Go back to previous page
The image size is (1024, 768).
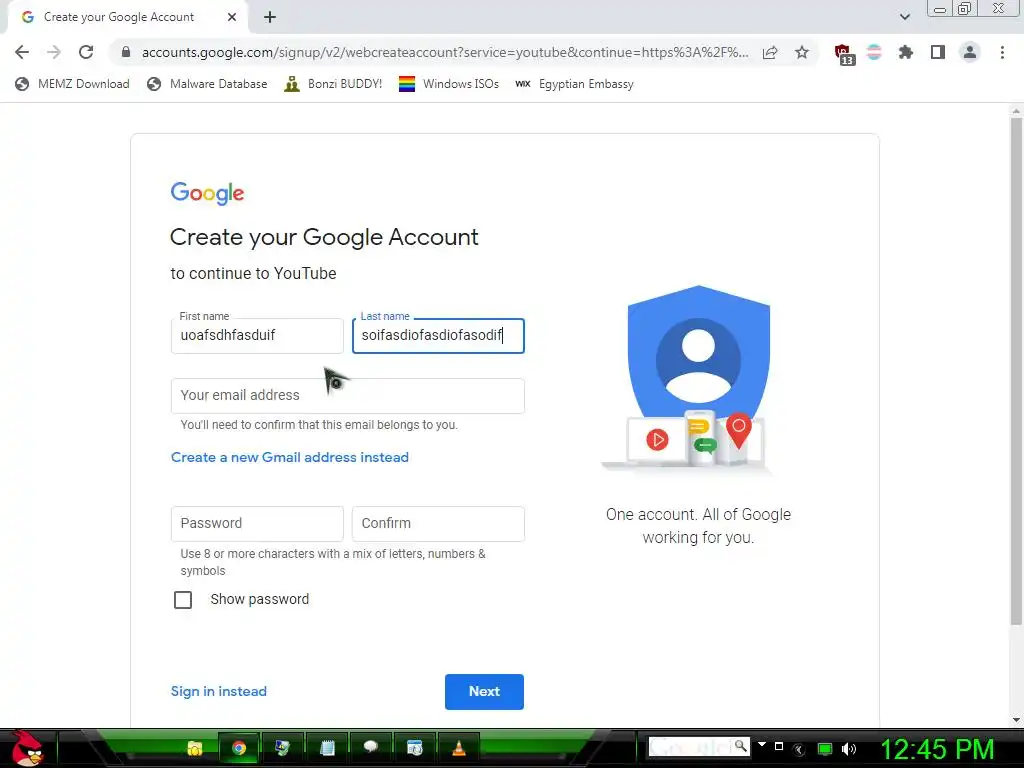[22, 52]
